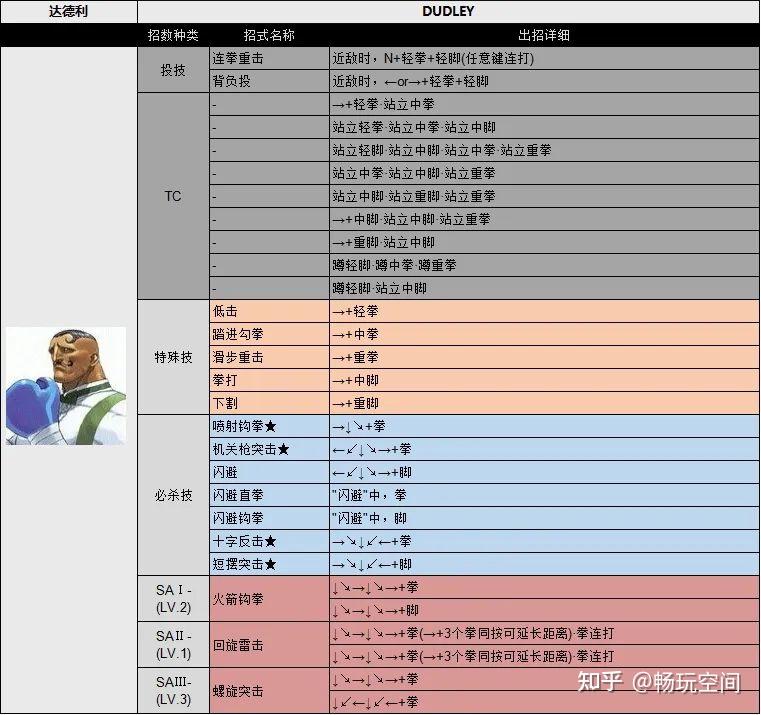Screen dimensions: 761x715
Task: Click the ↓↘→↓↘→+脚 command for 火箭钩拳
Action: click(375, 610)
